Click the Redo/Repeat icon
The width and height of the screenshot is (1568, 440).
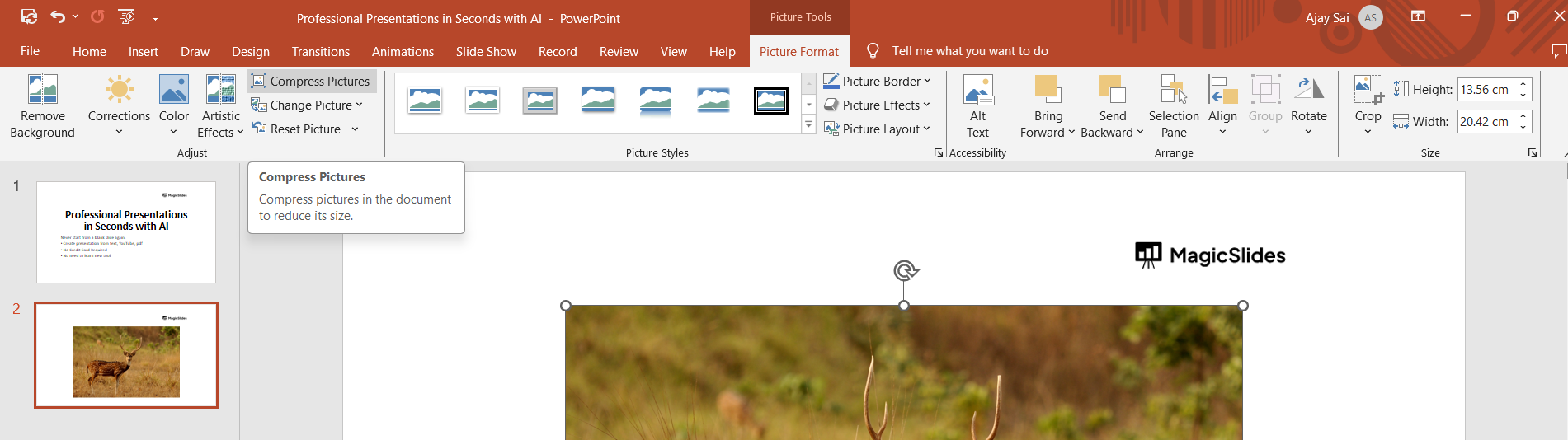[97, 16]
